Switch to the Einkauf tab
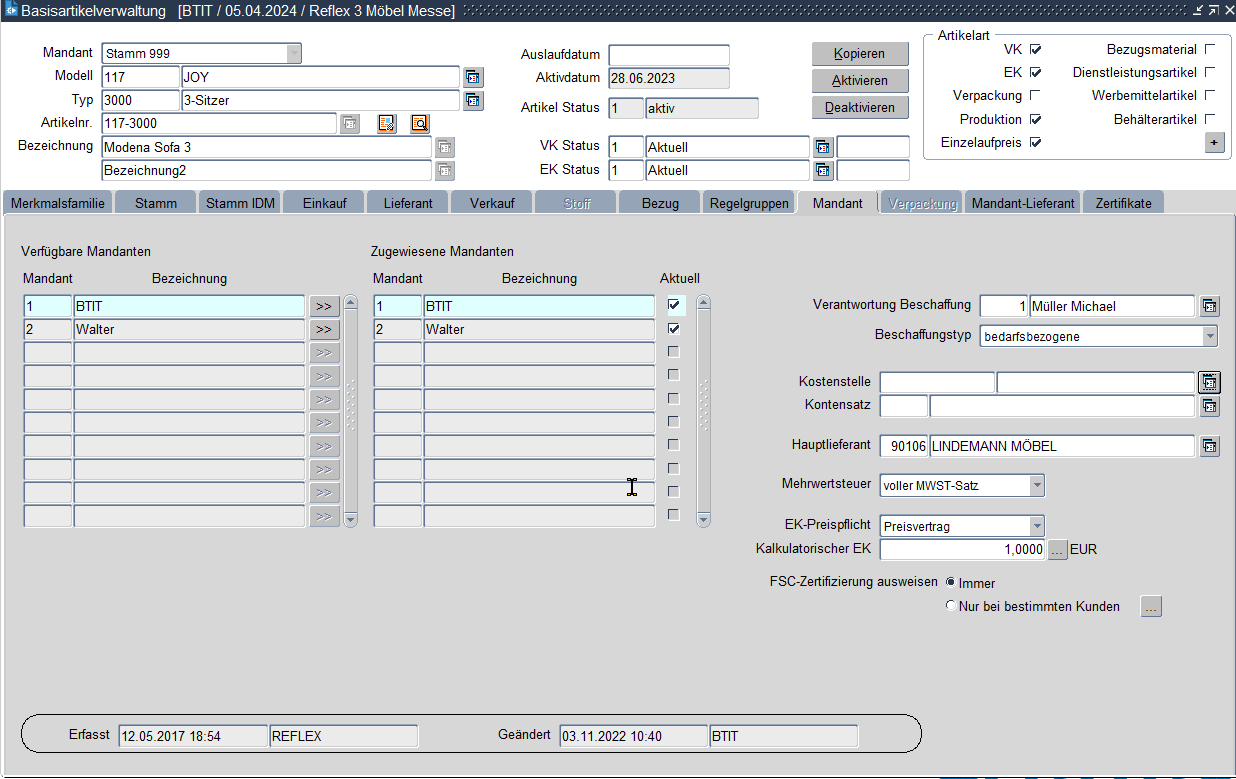 [x=324, y=203]
